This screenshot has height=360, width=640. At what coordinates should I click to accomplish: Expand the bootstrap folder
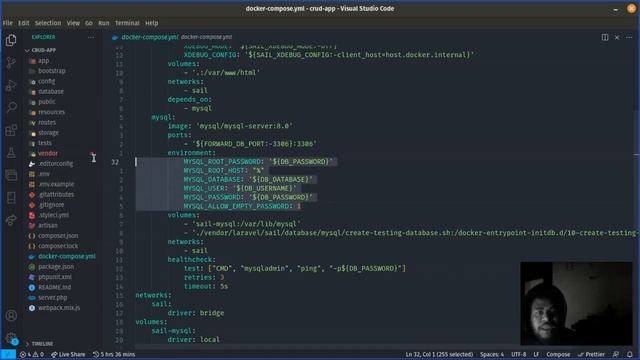[51, 71]
